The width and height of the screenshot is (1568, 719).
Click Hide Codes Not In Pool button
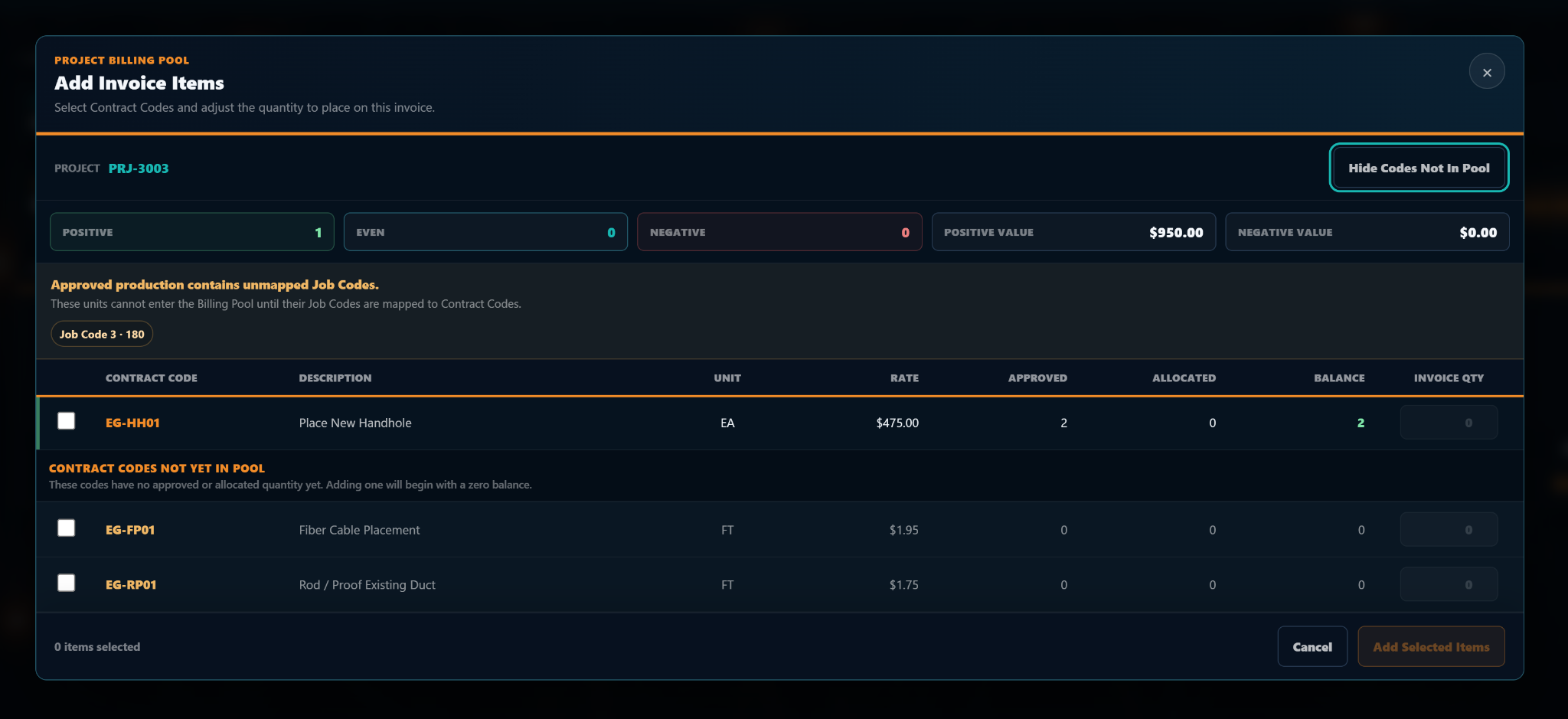[x=1419, y=168]
